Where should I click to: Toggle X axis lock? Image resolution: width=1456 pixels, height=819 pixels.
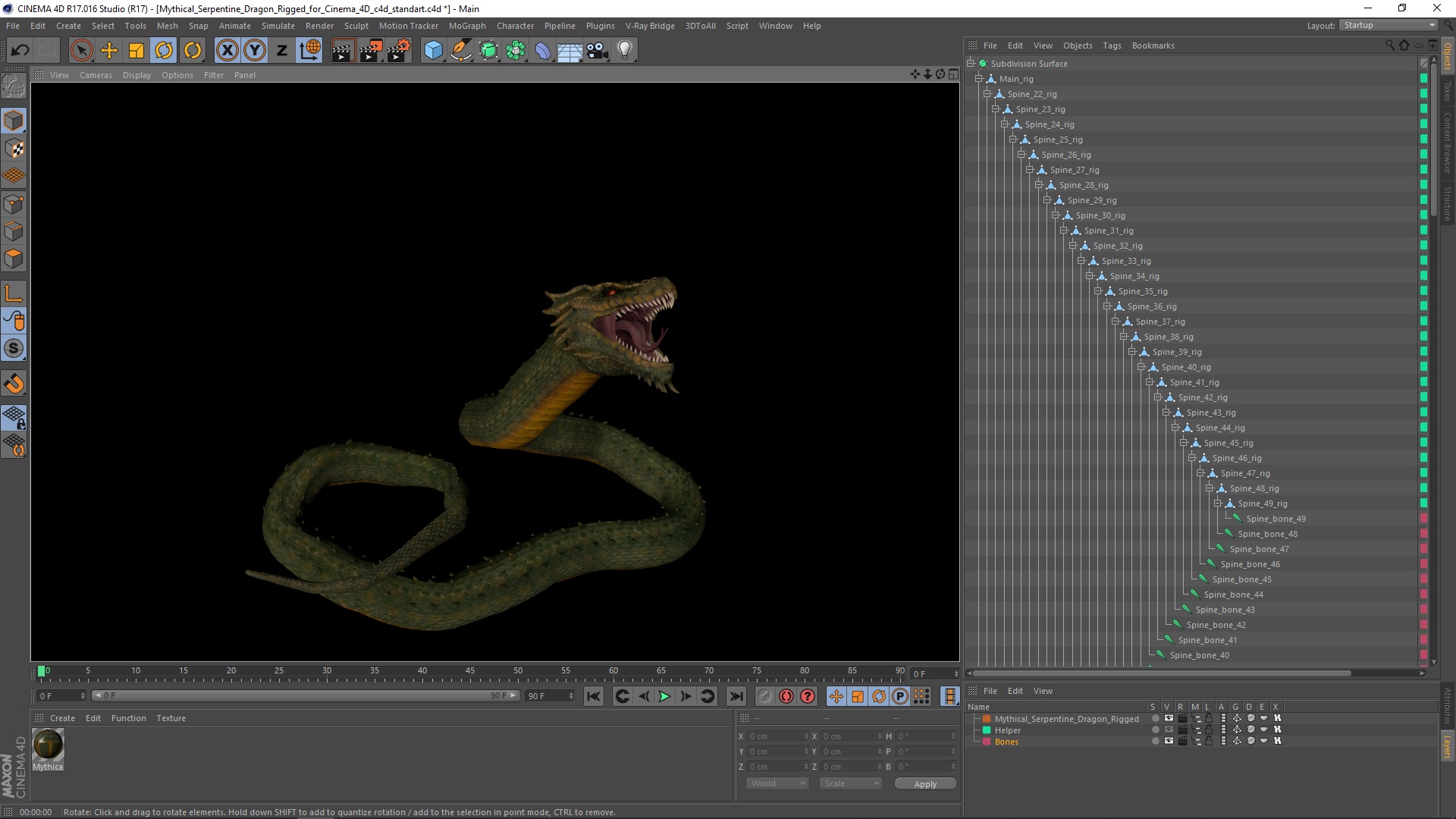point(227,51)
